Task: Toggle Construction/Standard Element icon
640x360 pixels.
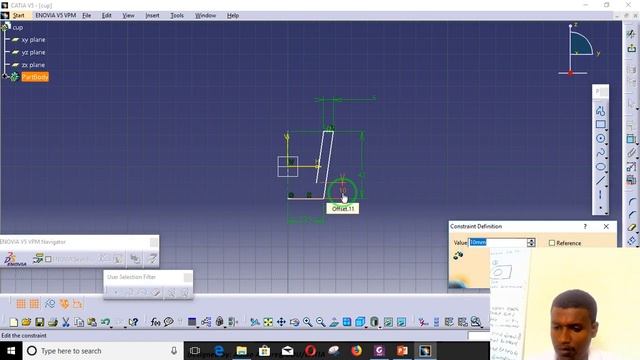Action: point(50,303)
